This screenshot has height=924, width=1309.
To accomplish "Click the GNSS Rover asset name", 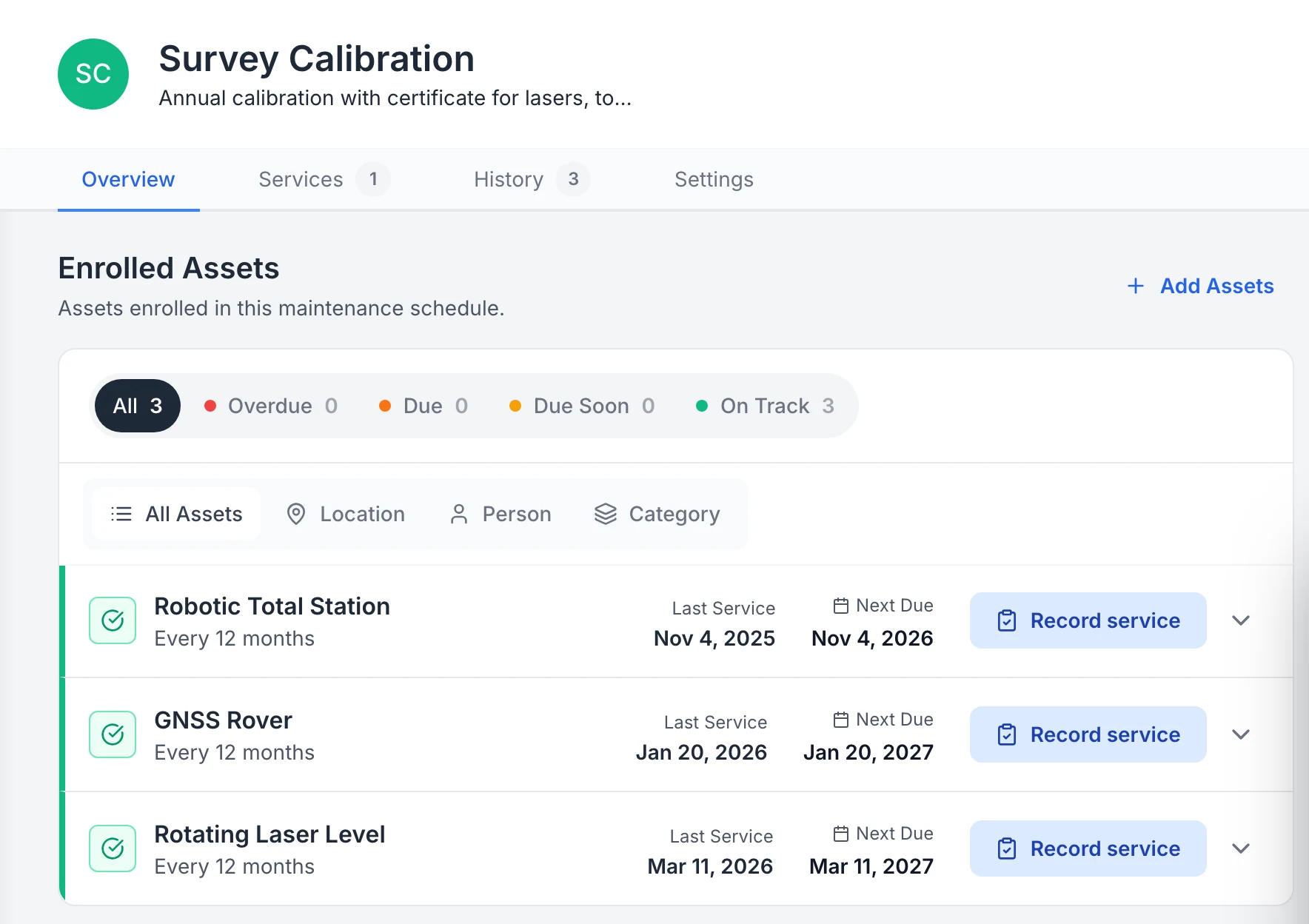I will click(223, 720).
